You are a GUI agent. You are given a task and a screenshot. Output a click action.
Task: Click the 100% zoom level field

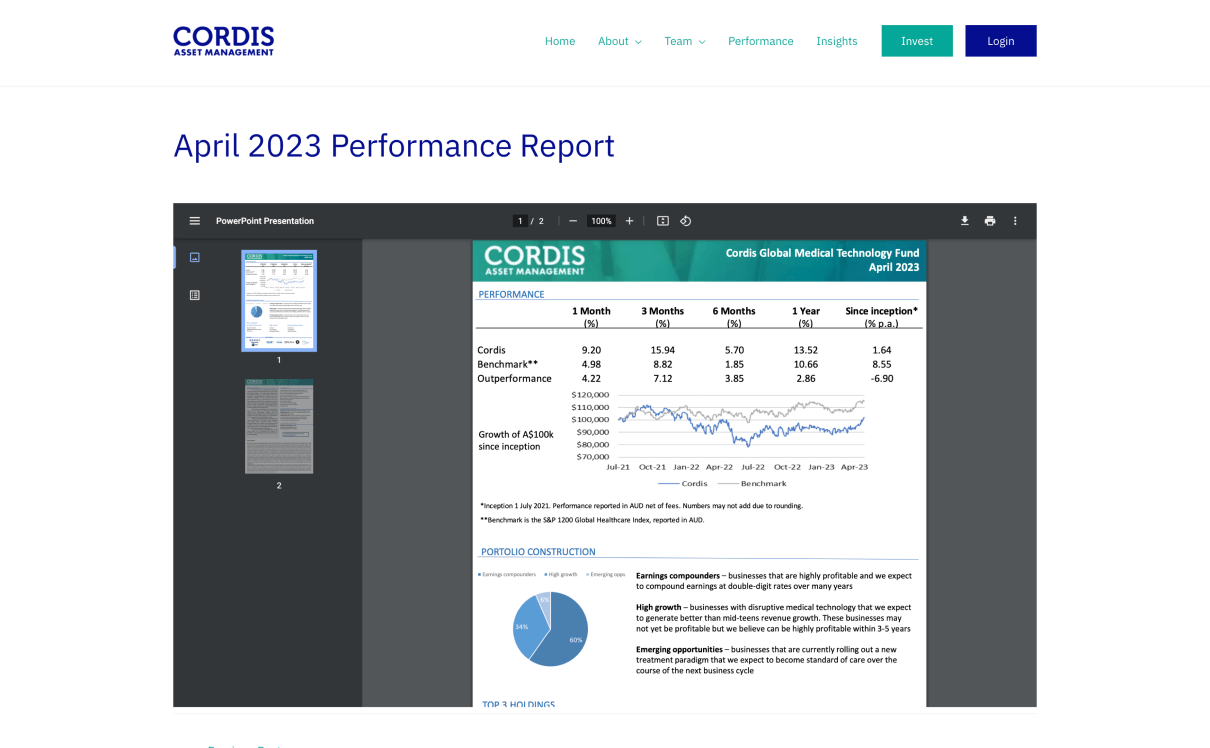tap(601, 221)
